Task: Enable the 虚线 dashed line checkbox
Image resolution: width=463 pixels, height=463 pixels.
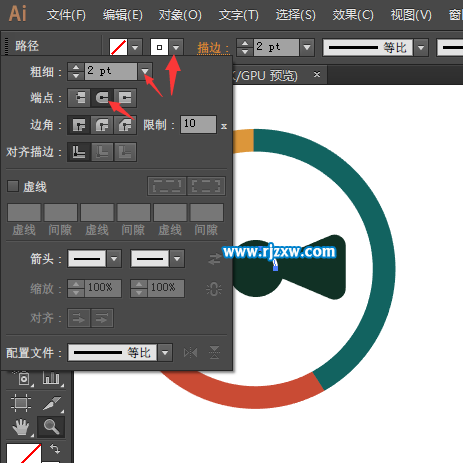Action: coord(13,186)
